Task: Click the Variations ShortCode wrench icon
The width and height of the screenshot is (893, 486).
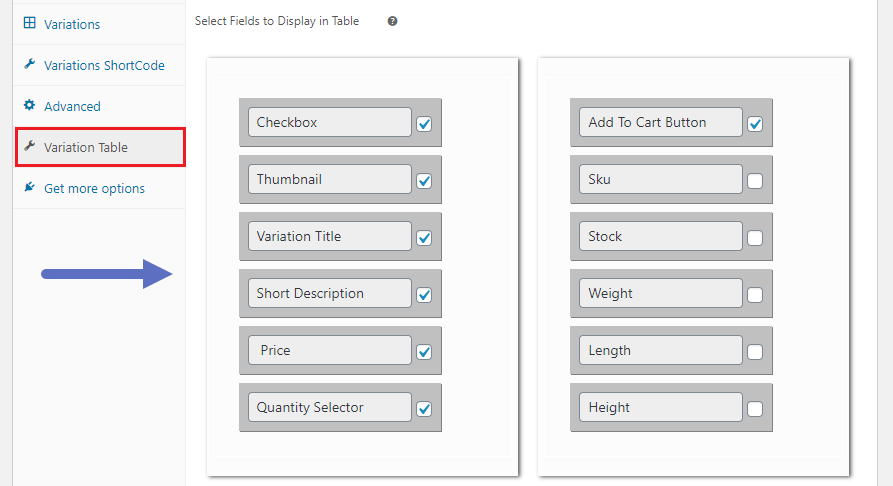Action: (30, 64)
